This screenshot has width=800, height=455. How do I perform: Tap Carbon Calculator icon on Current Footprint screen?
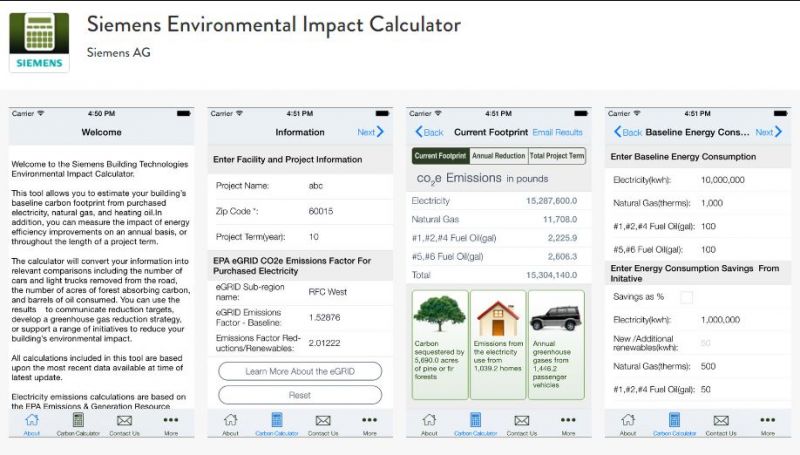click(476, 420)
